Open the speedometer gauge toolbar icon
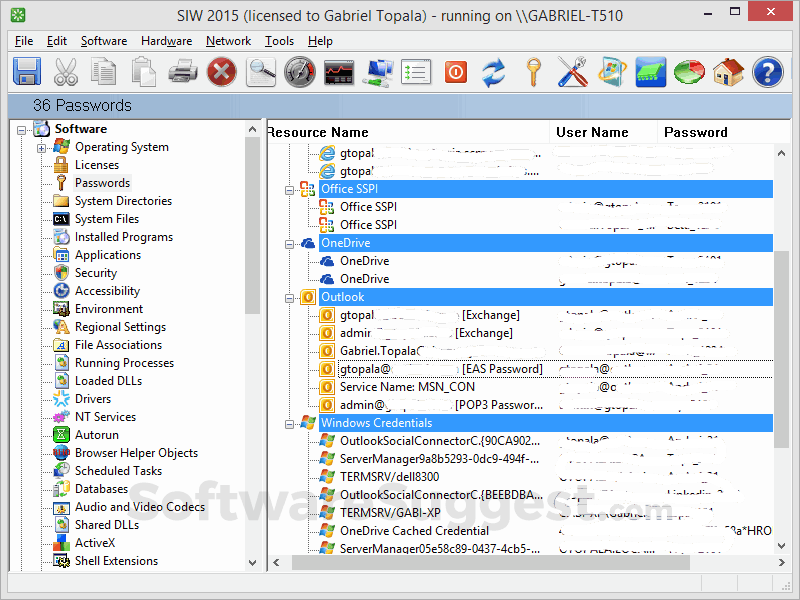The width and height of the screenshot is (800, 600). 300,72
